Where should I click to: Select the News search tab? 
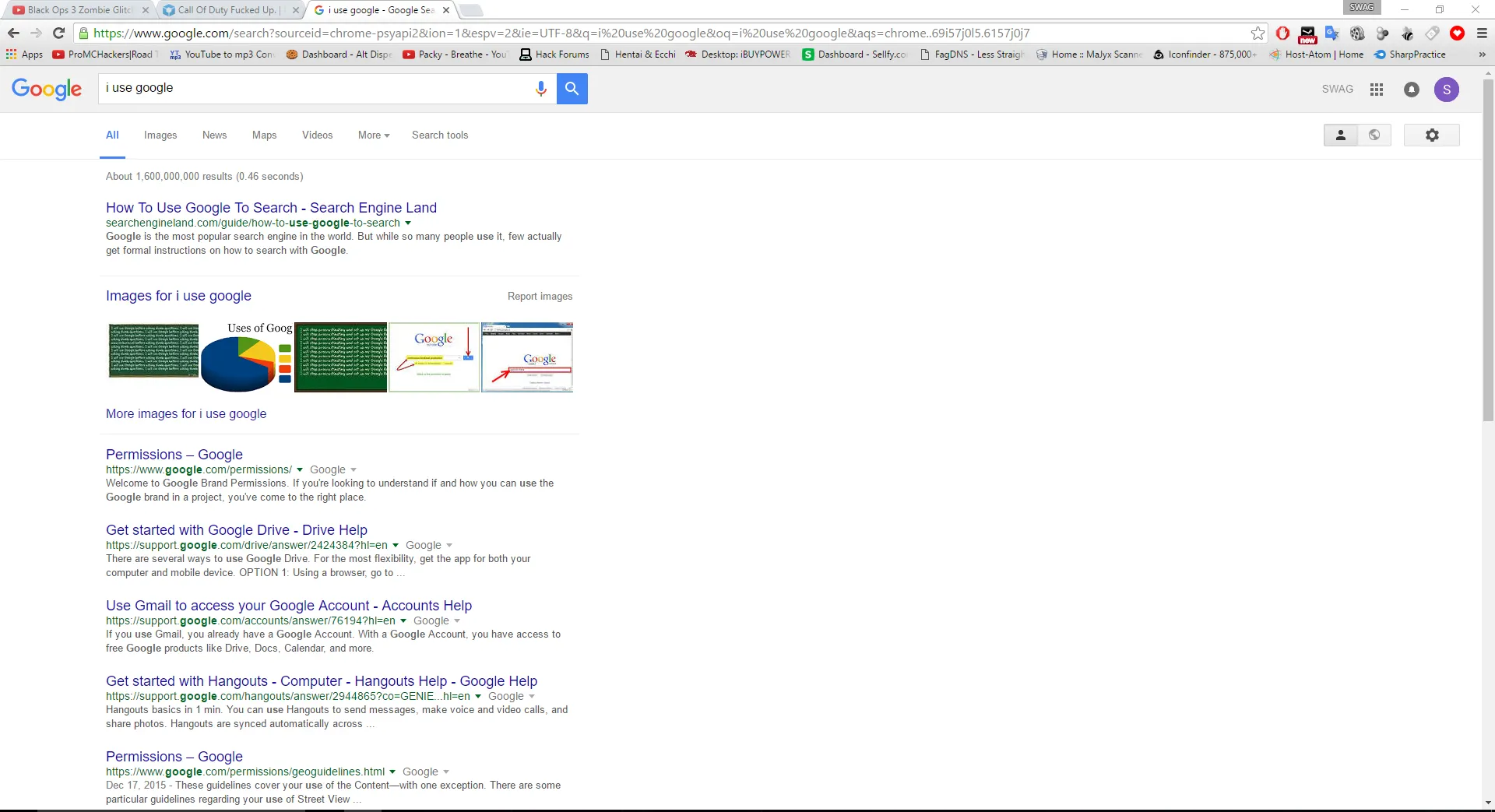pyautogui.click(x=214, y=135)
